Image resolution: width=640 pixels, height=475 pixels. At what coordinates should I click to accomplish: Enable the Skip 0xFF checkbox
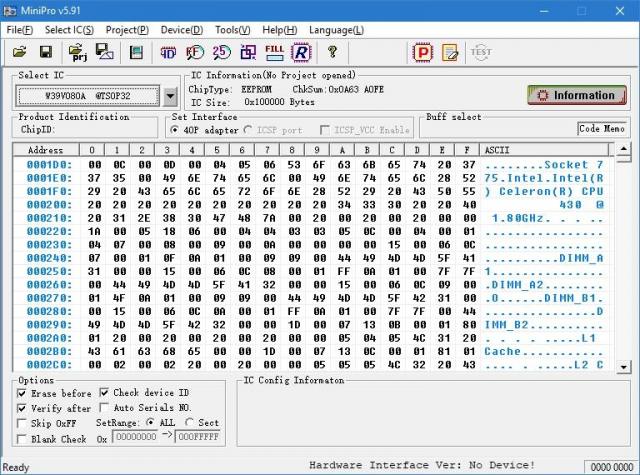(23, 423)
